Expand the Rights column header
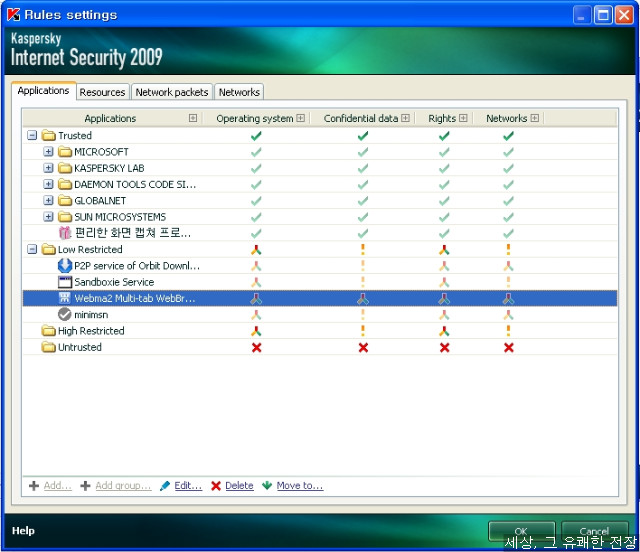This screenshot has width=640, height=552. coord(463,118)
